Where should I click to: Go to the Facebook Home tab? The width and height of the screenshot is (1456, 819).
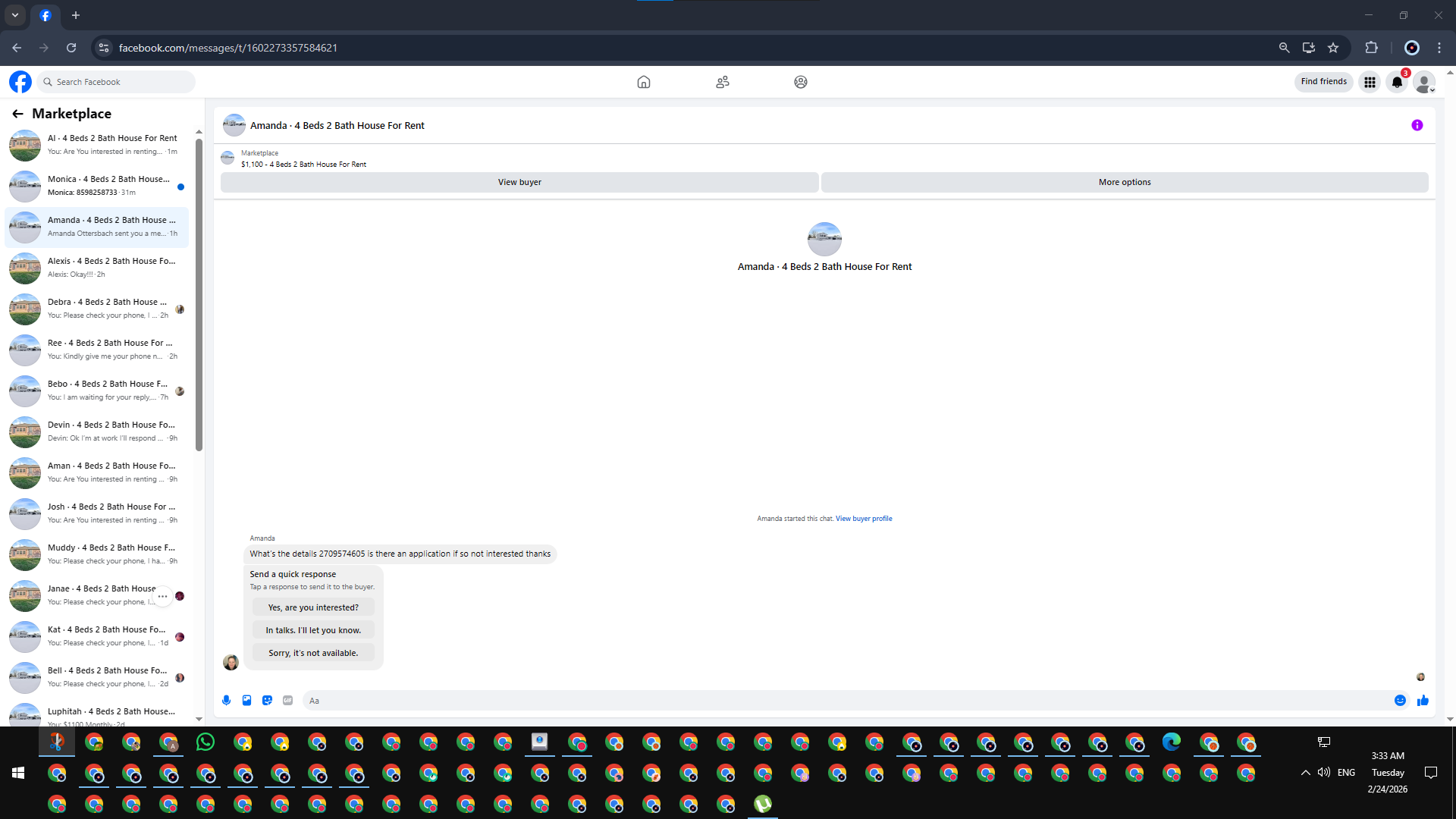click(x=643, y=82)
